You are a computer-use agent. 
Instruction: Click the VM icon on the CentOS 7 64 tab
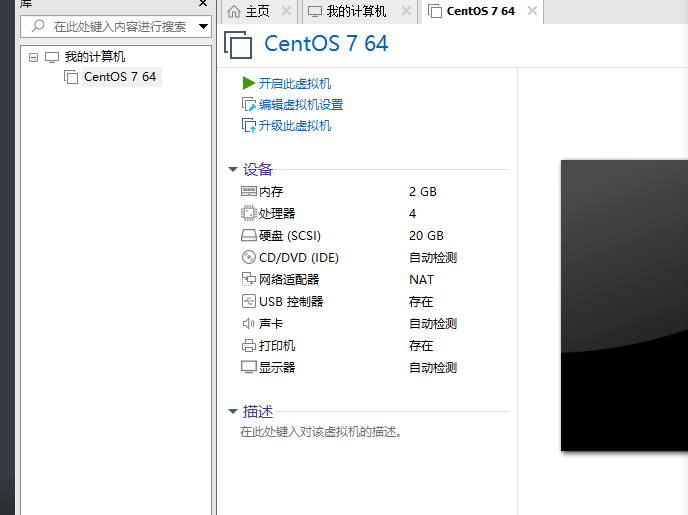[x=435, y=11]
